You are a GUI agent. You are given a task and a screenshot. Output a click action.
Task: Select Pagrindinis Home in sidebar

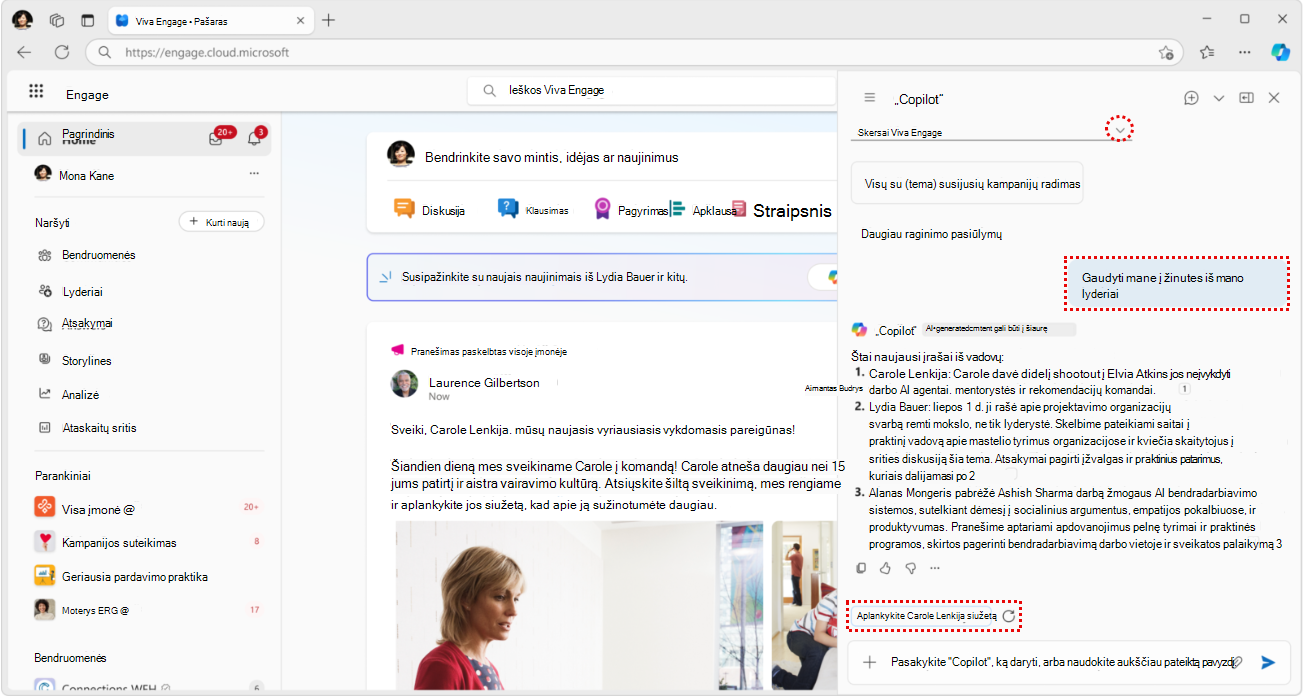coord(144,138)
